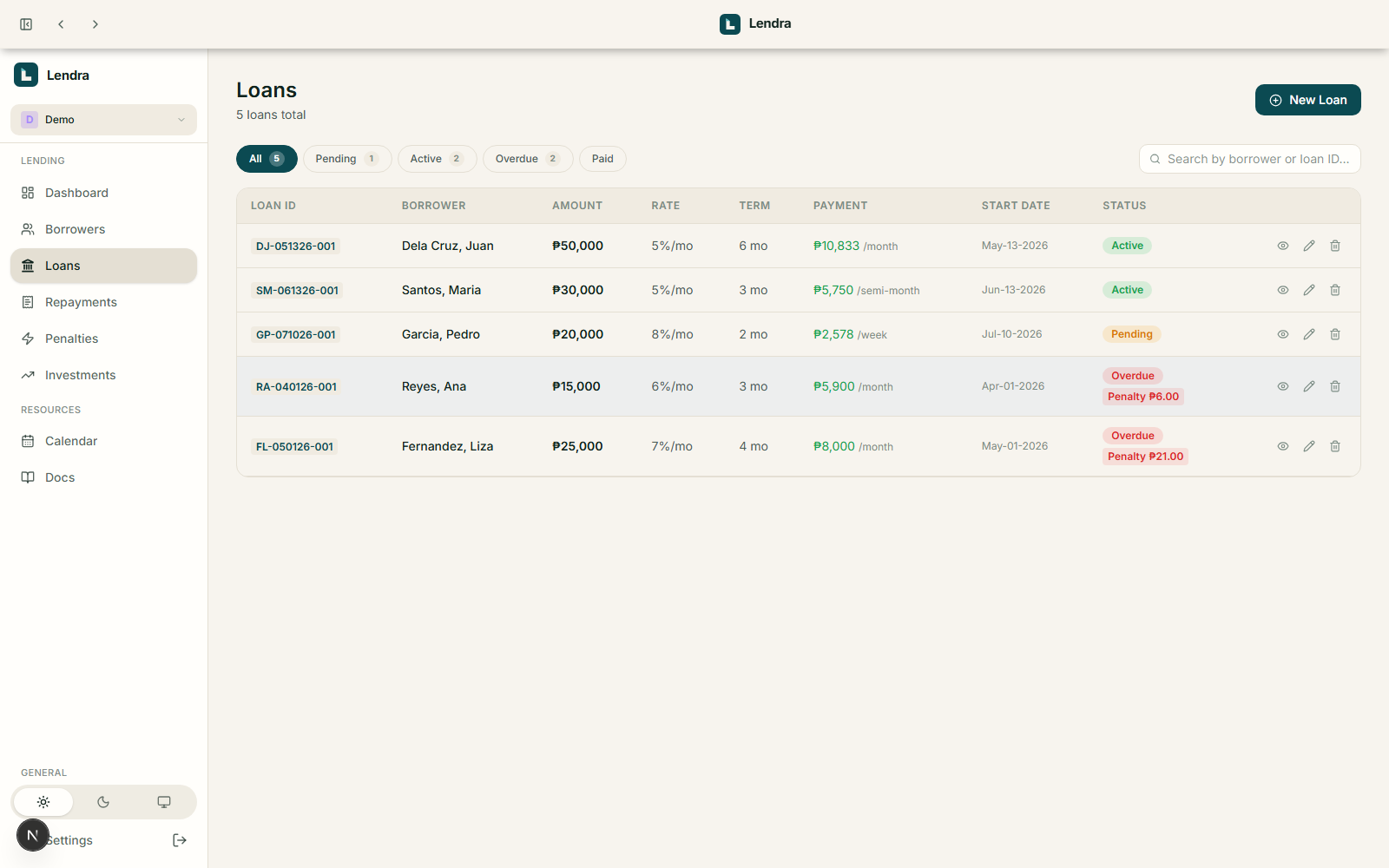1389x868 pixels.
Task: Click the Penalty ₱21.00 badge
Action: [x=1146, y=457]
